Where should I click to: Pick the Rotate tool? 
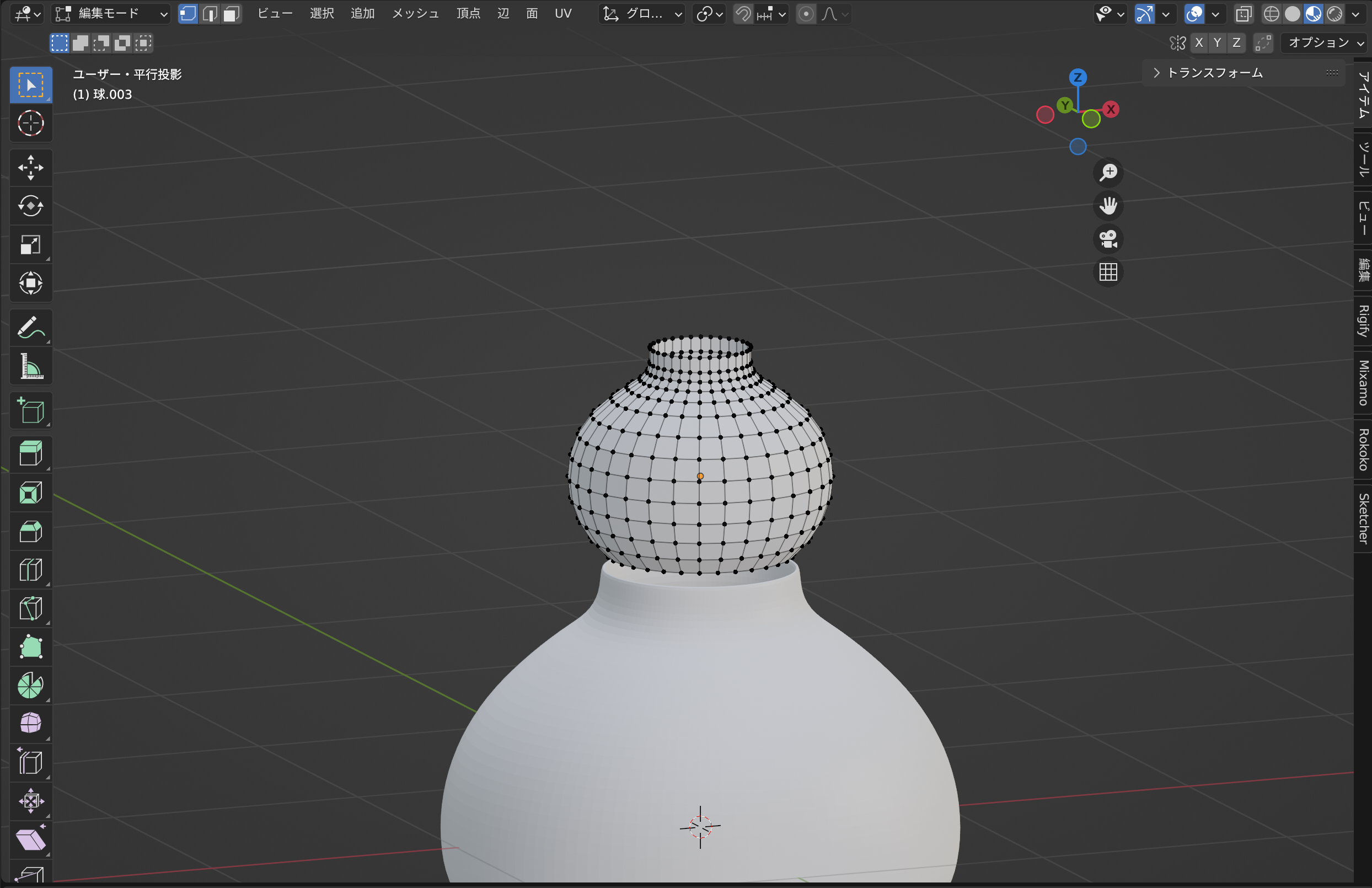[x=30, y=206]
